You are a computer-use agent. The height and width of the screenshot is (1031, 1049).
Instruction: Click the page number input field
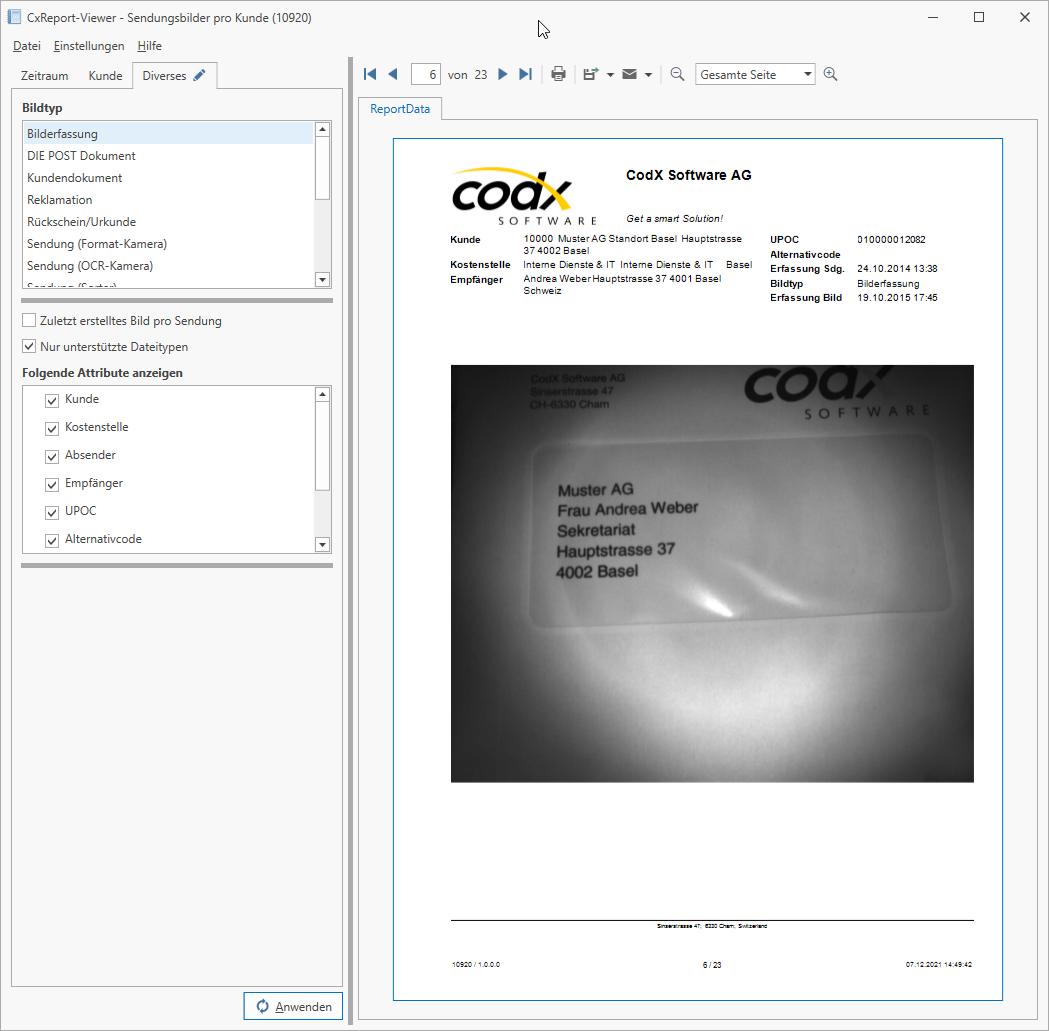(425, 74)
